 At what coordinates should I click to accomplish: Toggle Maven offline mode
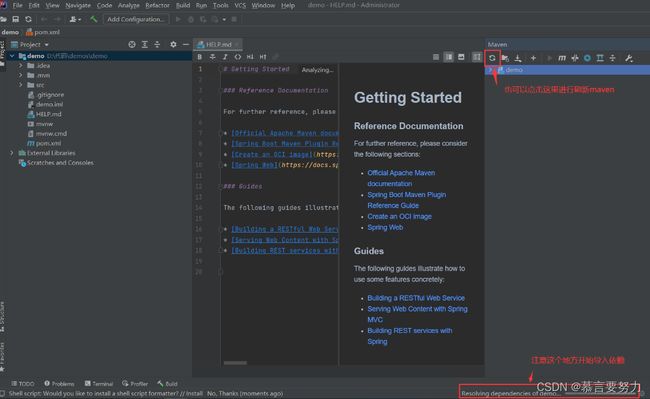tap(575, 58)
